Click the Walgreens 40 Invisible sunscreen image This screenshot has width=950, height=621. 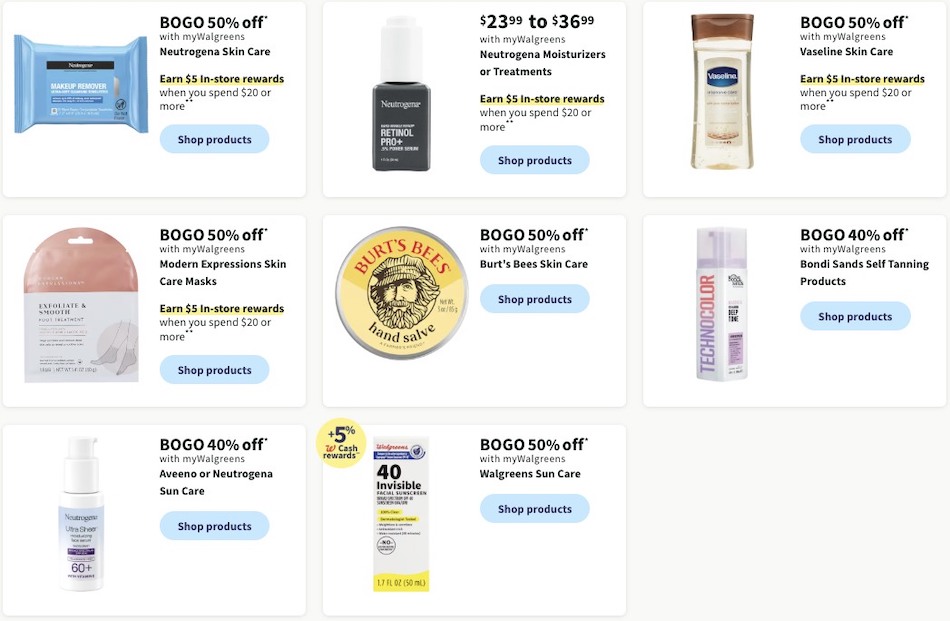[400, 510]
